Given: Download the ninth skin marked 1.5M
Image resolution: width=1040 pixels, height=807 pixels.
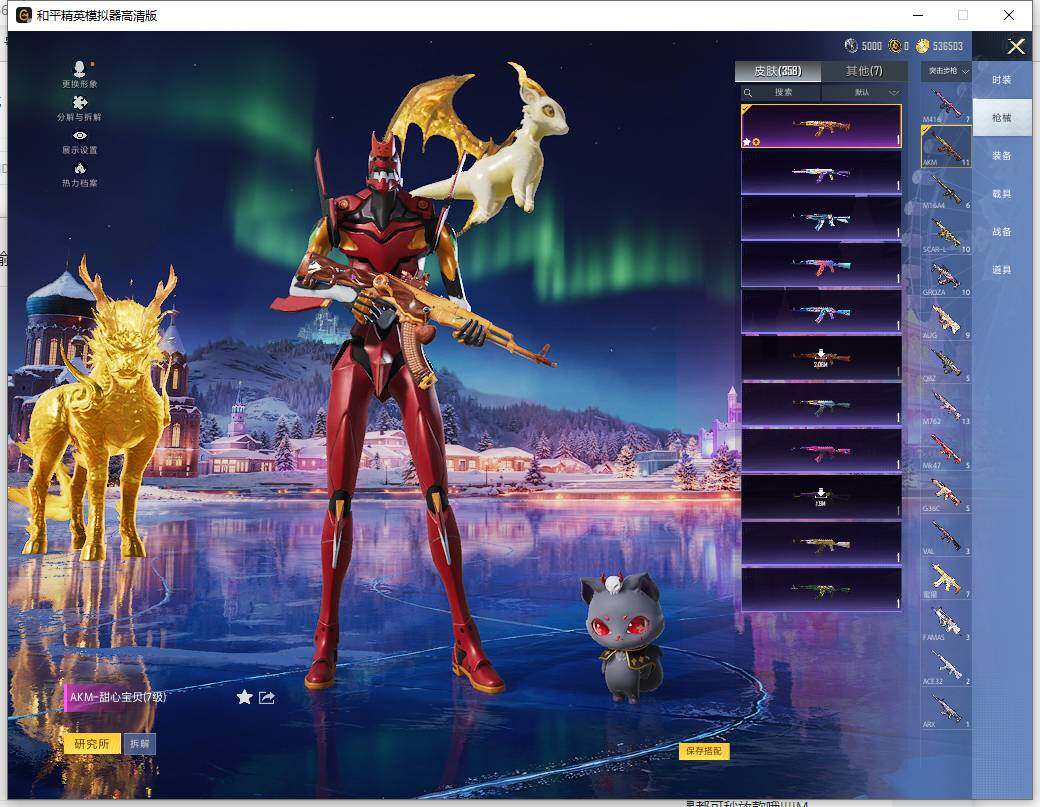Looking at the screenshot, I should tap(821, 497).
